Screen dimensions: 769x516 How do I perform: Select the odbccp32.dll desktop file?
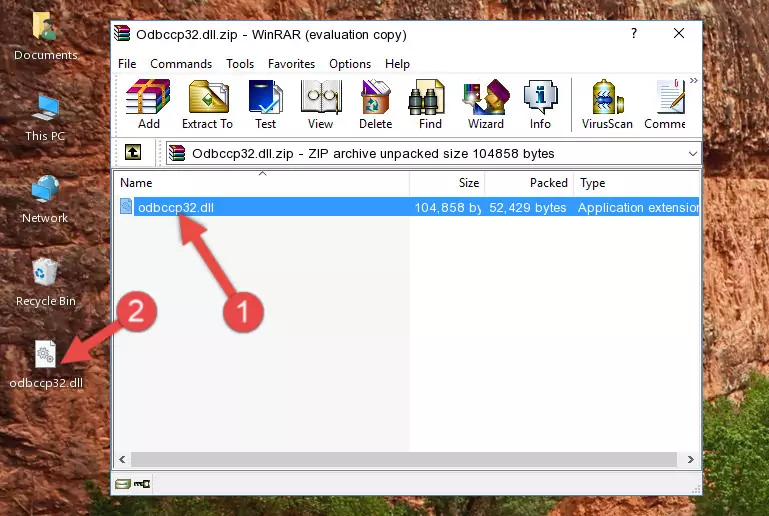point(46,364)
